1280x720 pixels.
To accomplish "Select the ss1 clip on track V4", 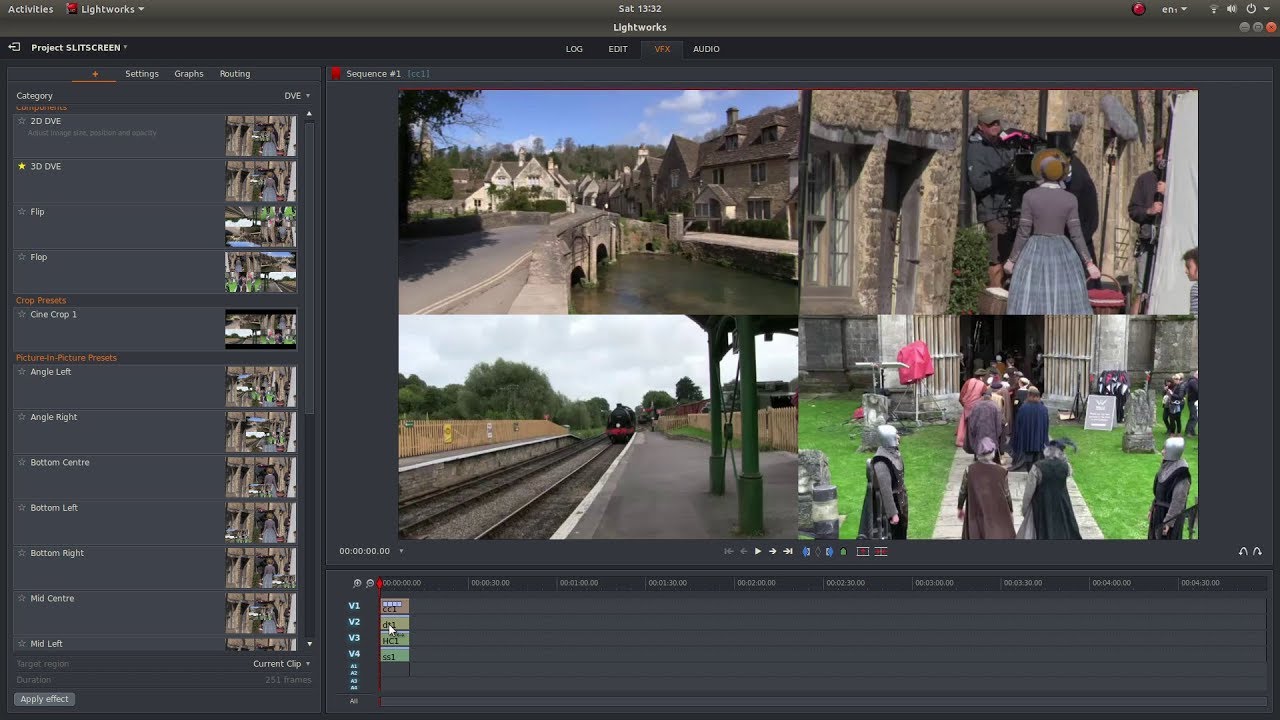I will pos(394,656).
